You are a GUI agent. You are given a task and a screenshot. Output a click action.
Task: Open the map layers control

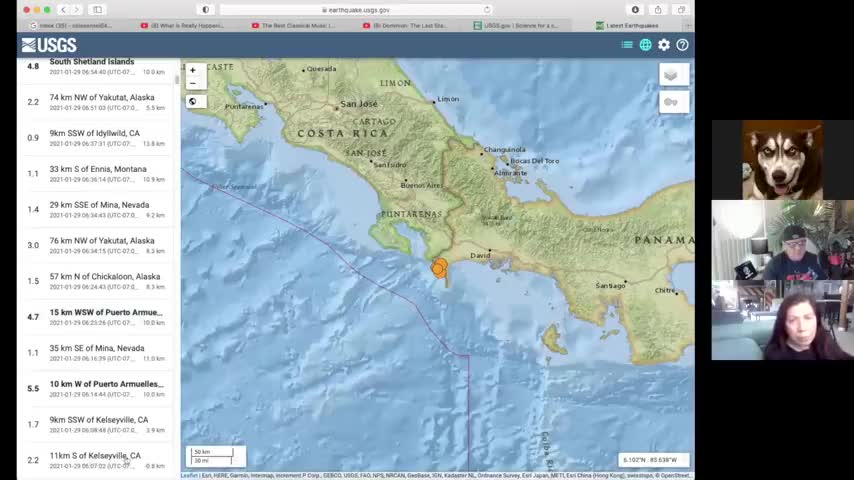click(x=674, y=75)
